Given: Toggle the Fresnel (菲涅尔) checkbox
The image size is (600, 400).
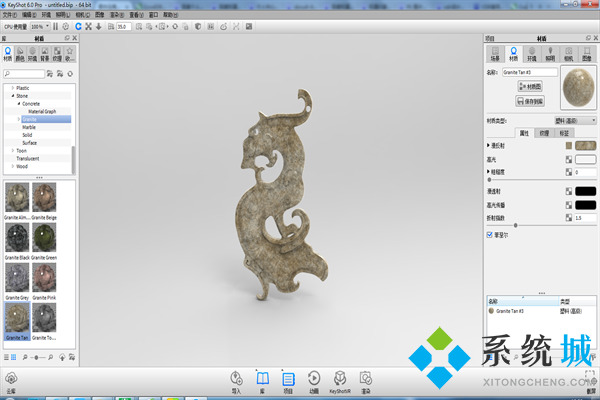Looking at the screenshot, I should click(488, 236).
